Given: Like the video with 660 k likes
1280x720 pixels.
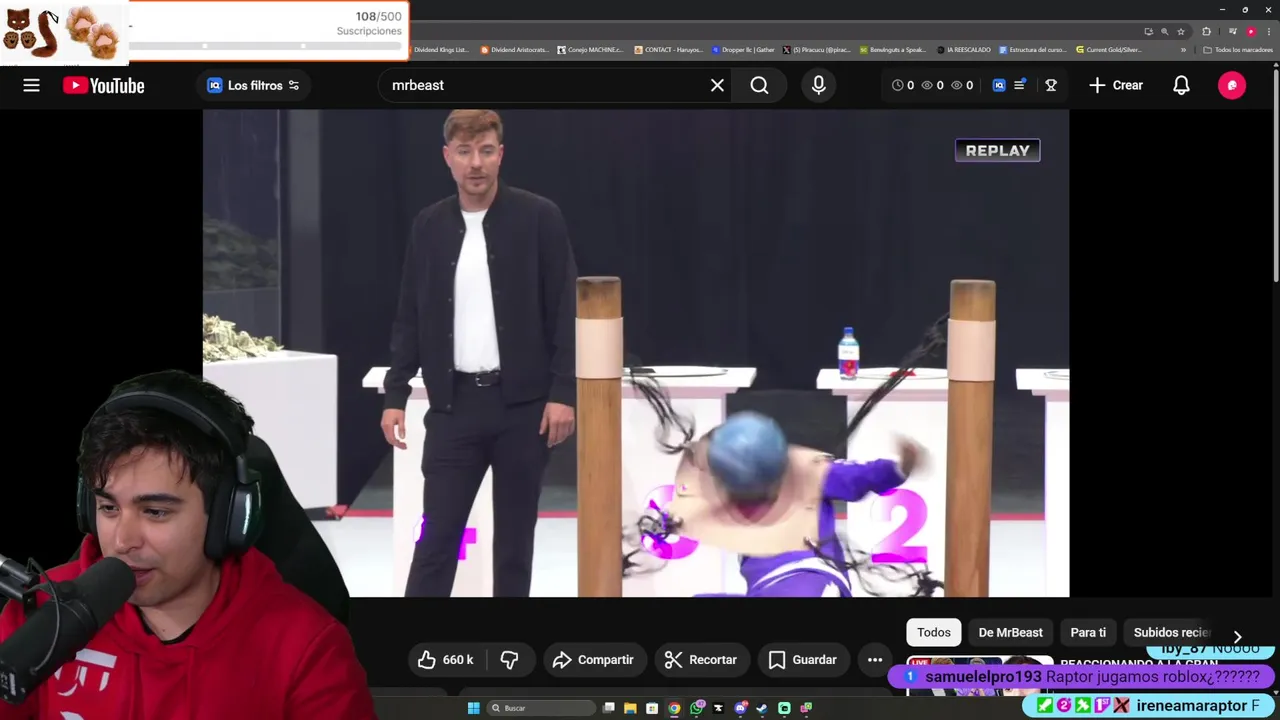Looking at the screenshot, I should (445, 660).
